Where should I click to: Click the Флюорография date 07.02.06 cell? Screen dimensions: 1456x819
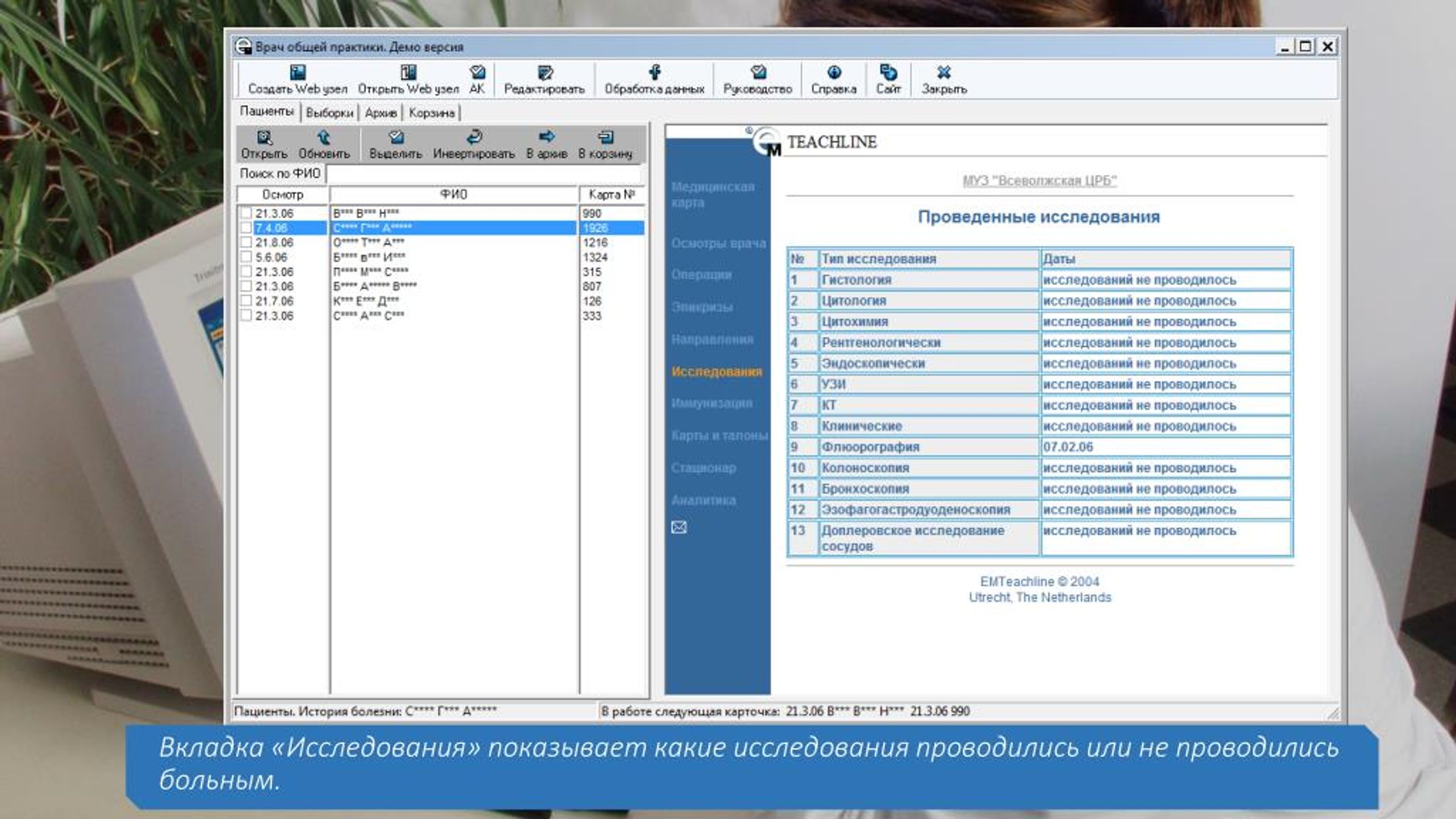1165,447
